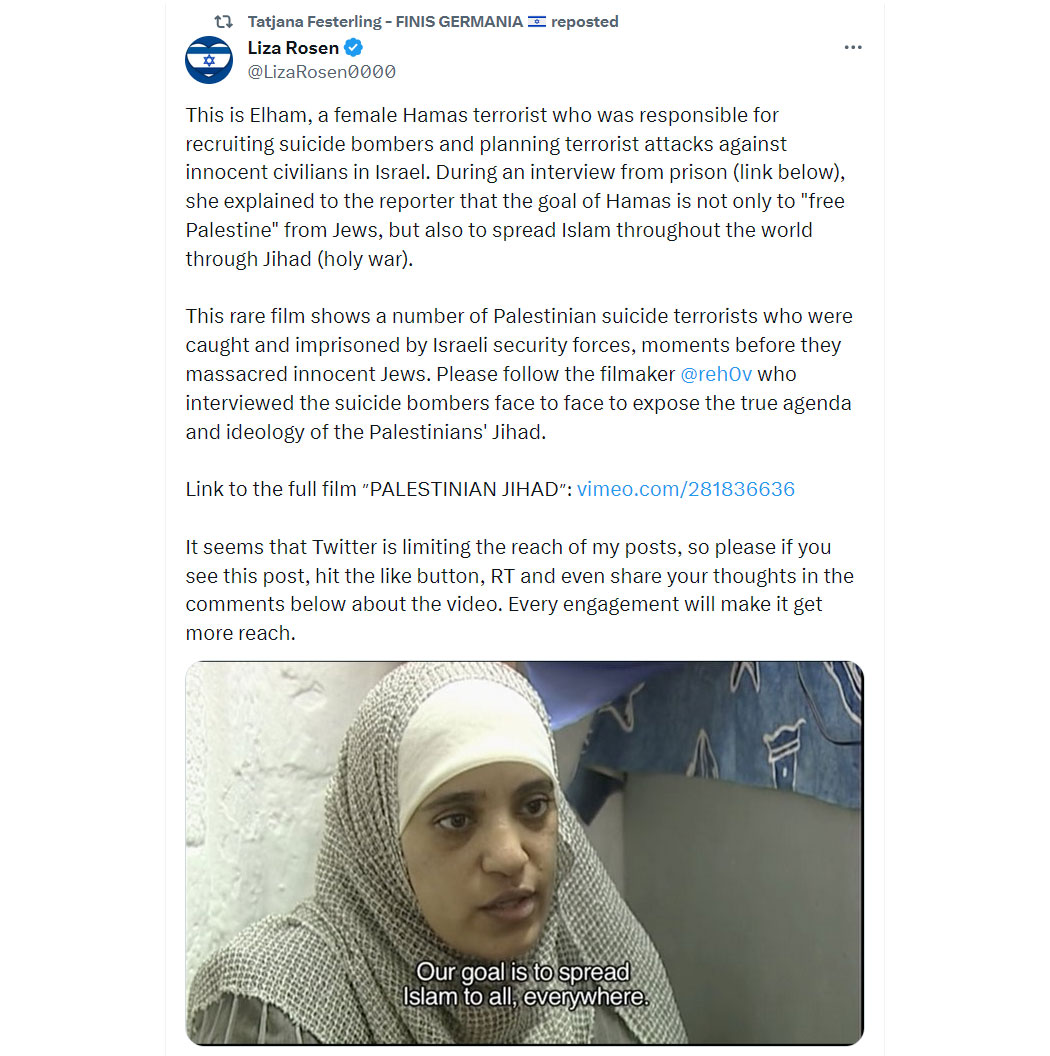Image resolution: width=1050 pixels, height=1056 pixels.
Task: Click the repost arrows icon above the post
Action: pos(224,22)
